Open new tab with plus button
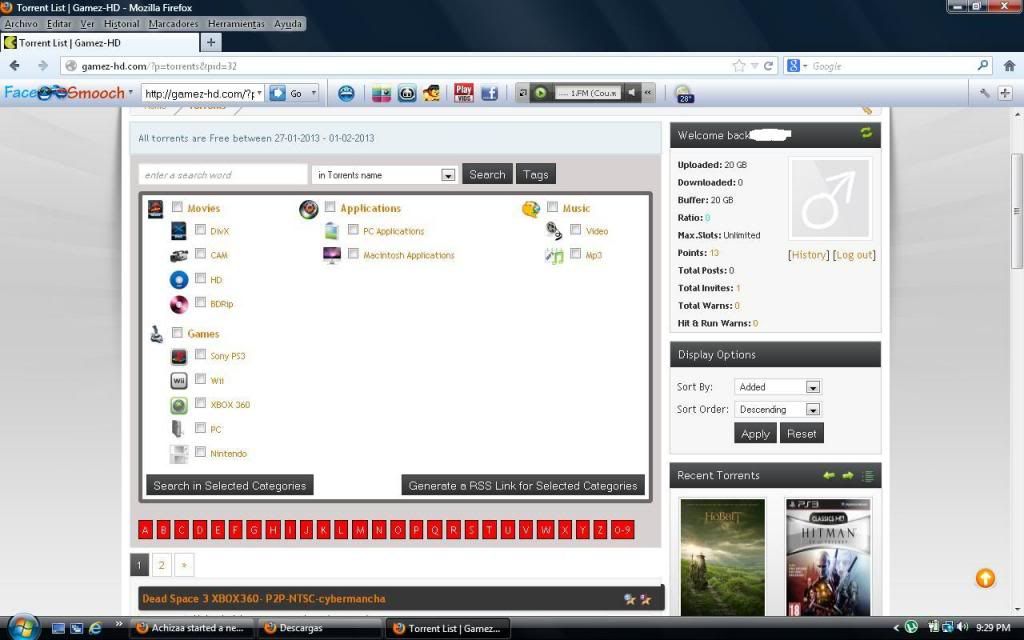This screenshot has width=1024, height=640. click(211, 42)
